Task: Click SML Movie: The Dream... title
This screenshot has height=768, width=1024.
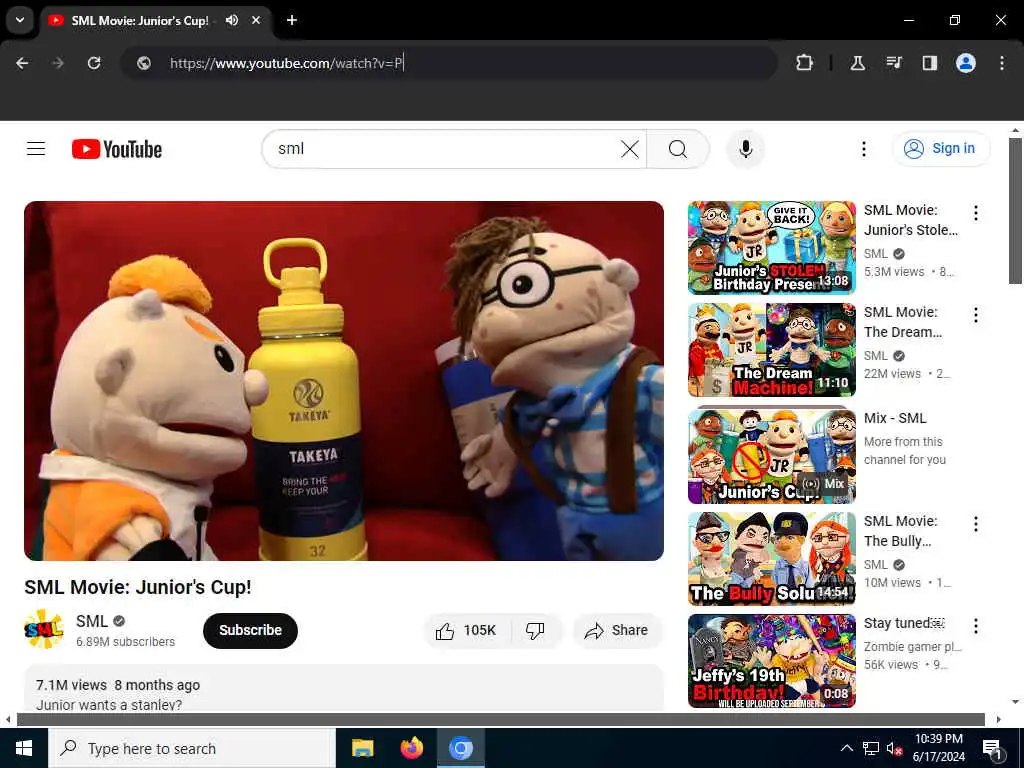Action: 903,322
